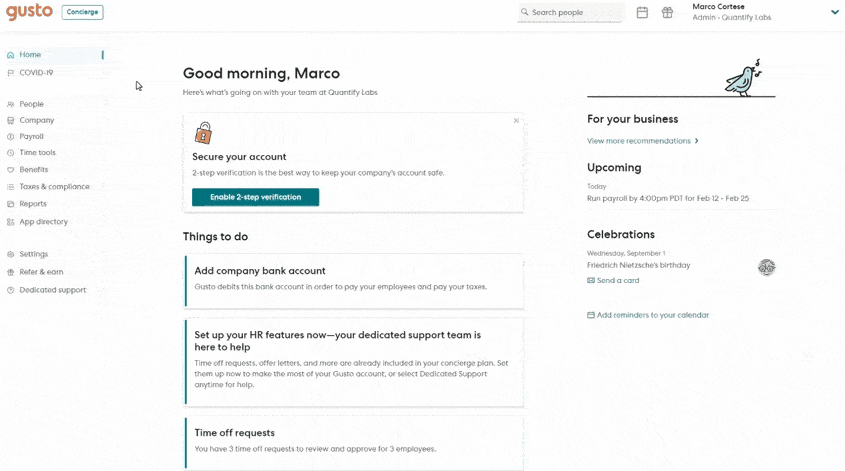The width and height of the screenshot is (845, 471).
Task: Focus the Search people field
Action: 571,12
